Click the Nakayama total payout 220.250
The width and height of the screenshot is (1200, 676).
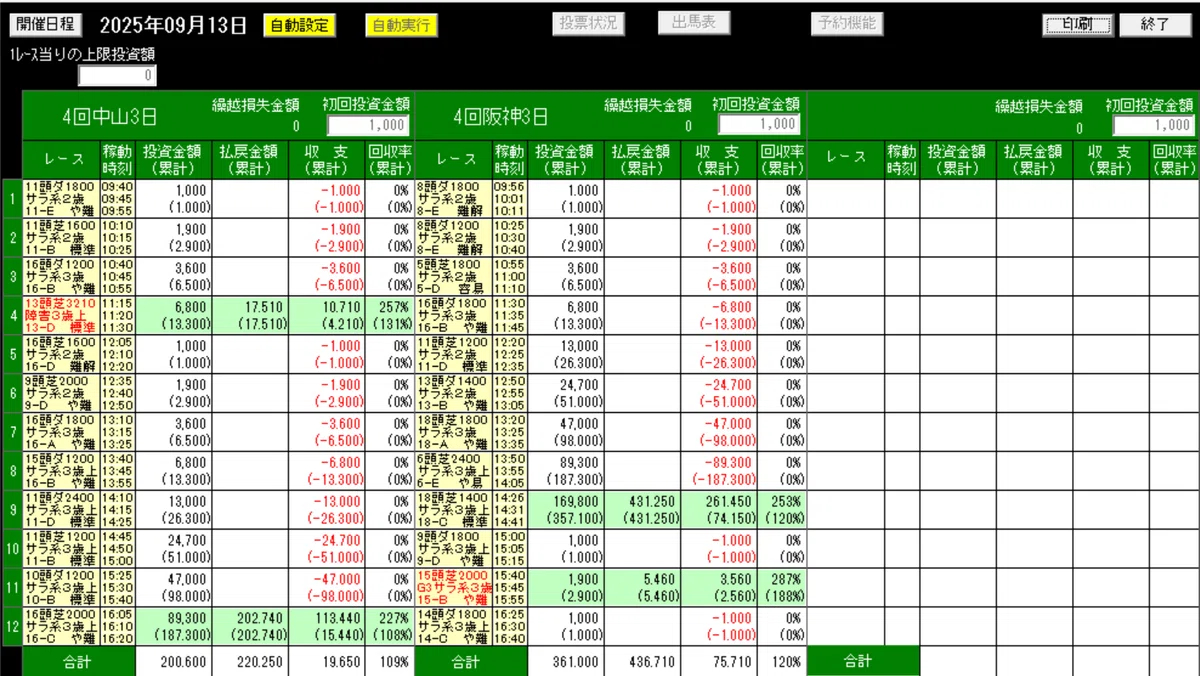[262, 661]
